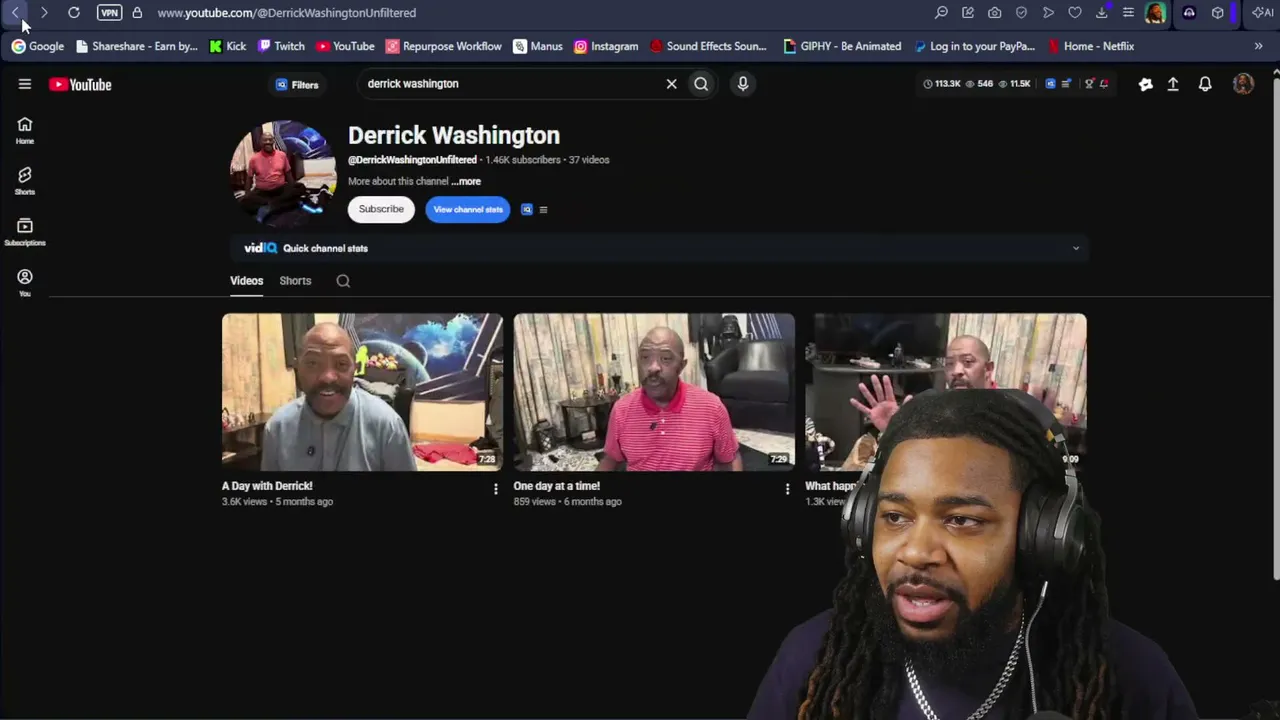Open the Sound Effects bookmark
This screenshot has height=720, width=1280.
tap(708, 46)
